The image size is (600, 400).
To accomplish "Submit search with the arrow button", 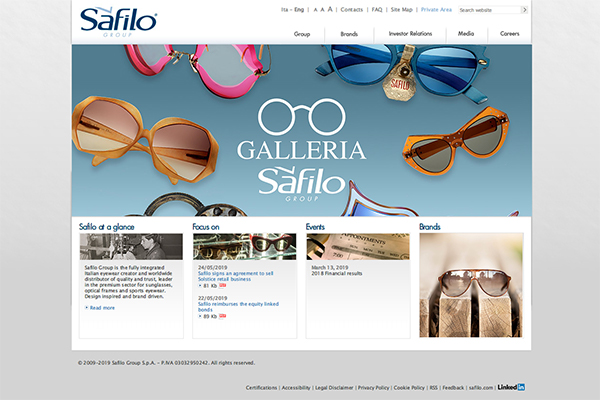I will pyautogui.click(x=524, y=10).
